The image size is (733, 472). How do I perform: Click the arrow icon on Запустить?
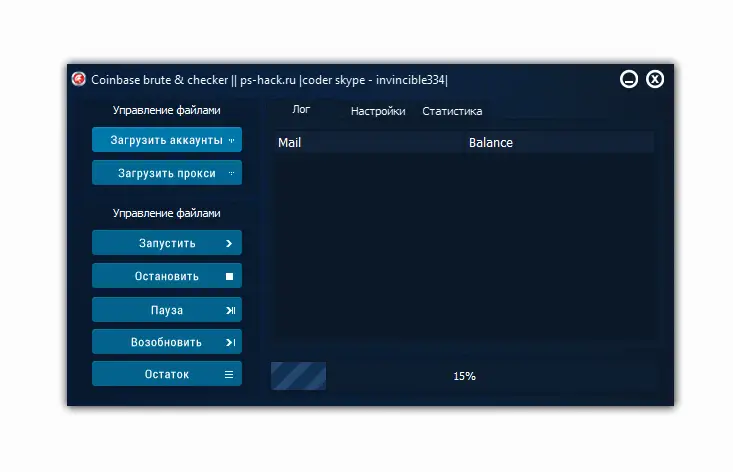point(229,244)
